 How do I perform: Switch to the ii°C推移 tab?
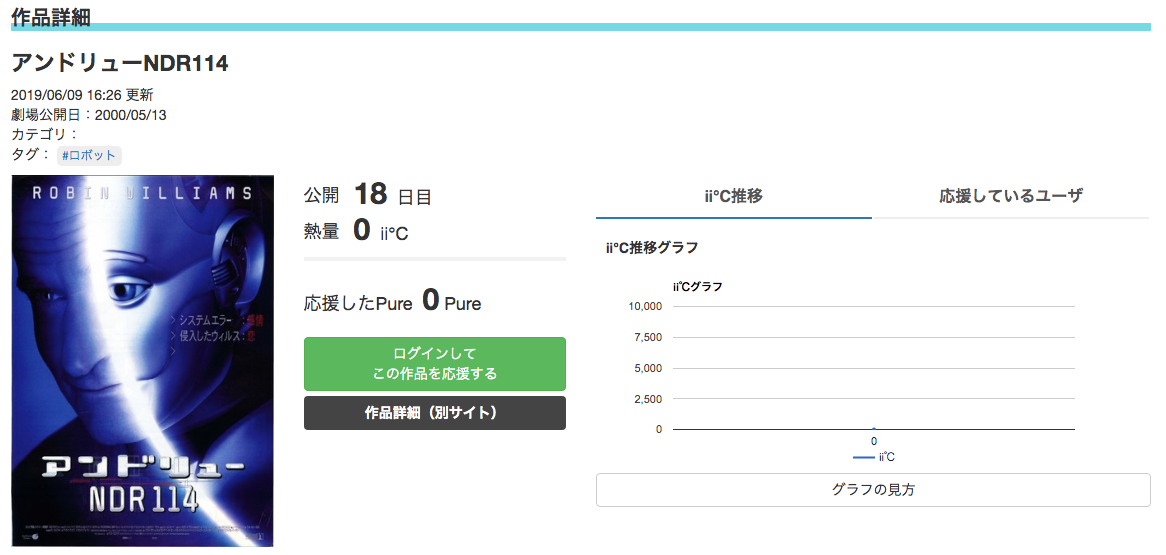click(x=733, y=196)
